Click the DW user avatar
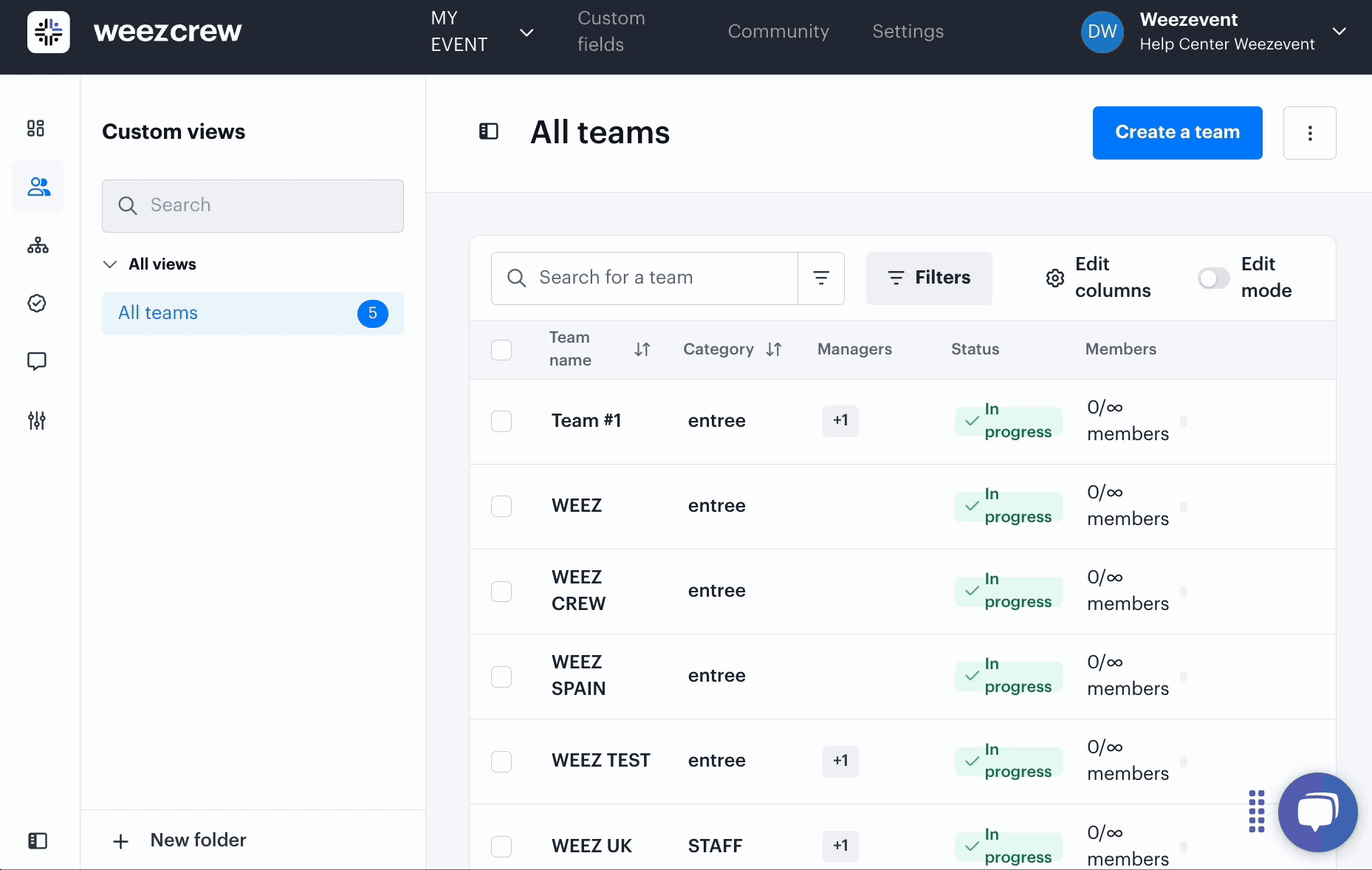 coord(1102,32)
